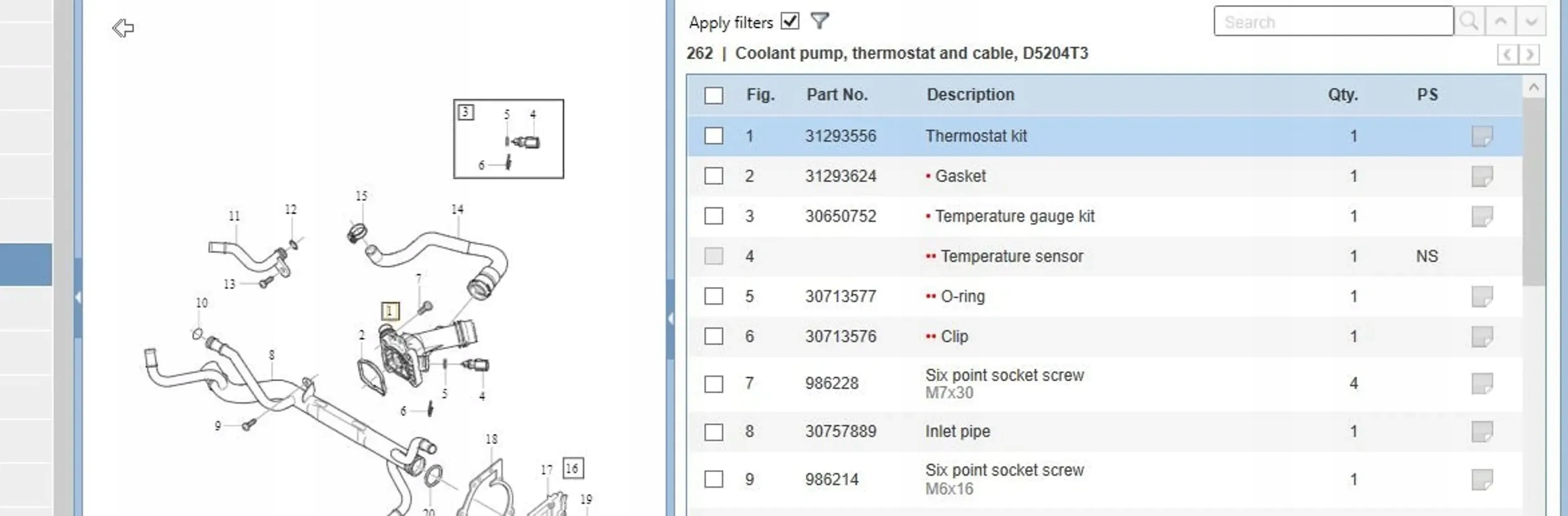The width and height of the screenshot is (1568, 516).
Task: Open note icon for Gasket row
Action: pos(1481,176)
